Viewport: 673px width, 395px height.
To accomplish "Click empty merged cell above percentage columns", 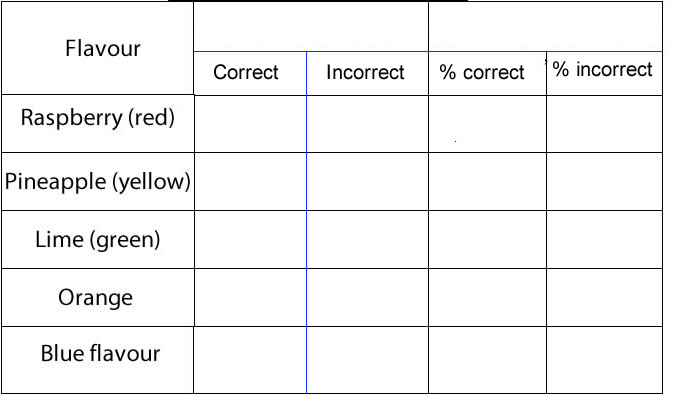I will [x=546, y=27].
